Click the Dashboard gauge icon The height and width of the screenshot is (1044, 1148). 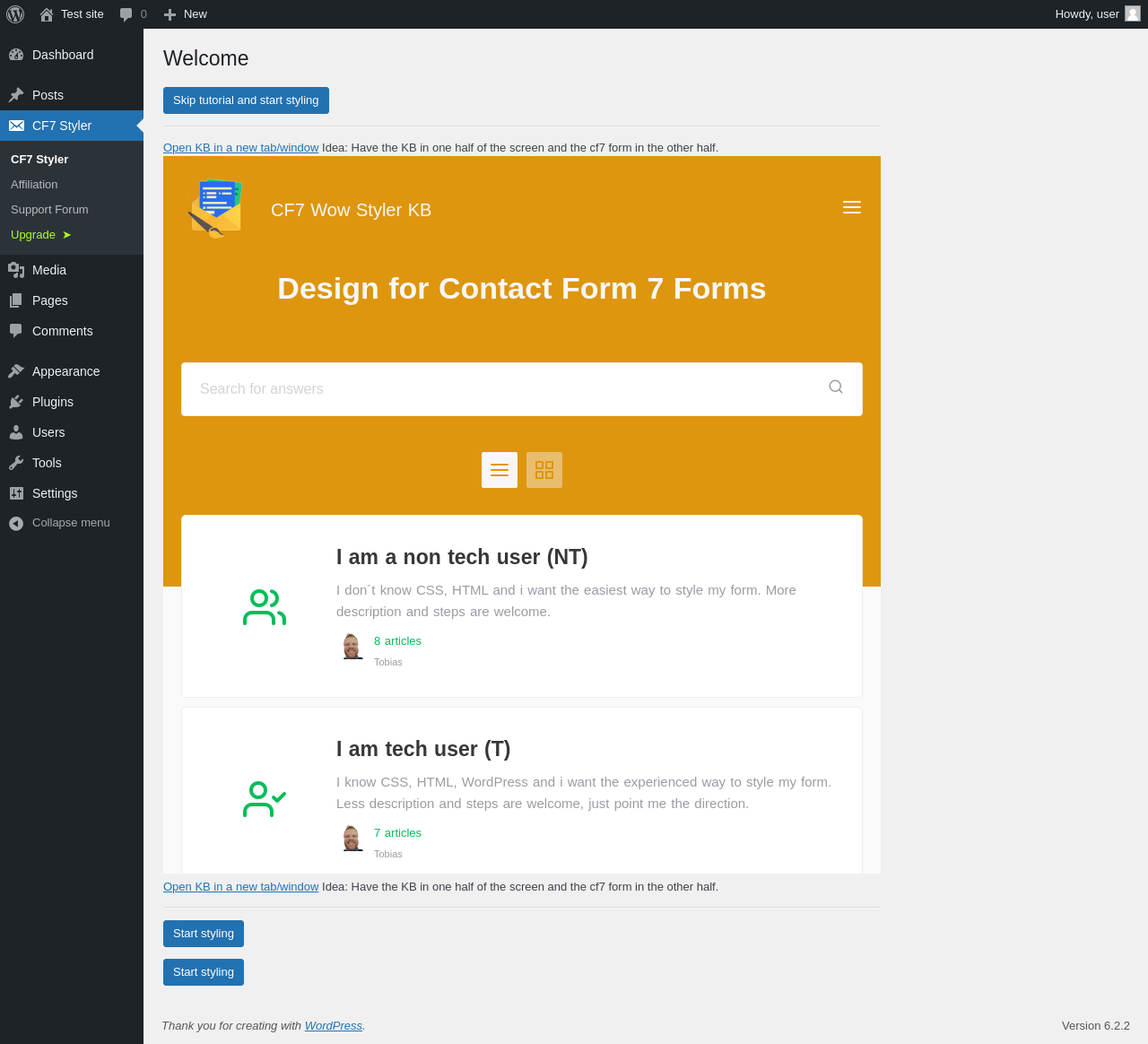point(16,55)
